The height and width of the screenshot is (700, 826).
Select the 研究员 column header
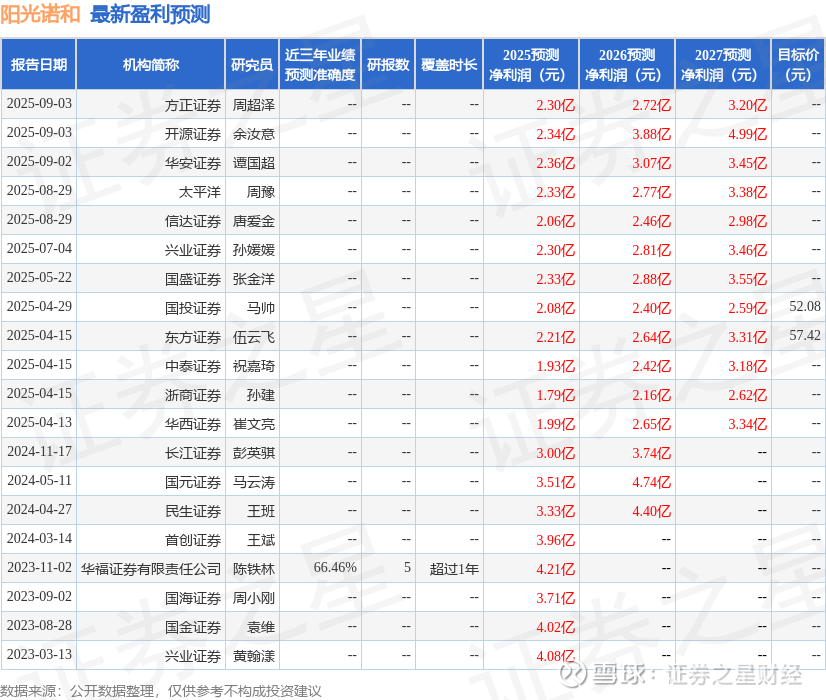click(252, 64)
